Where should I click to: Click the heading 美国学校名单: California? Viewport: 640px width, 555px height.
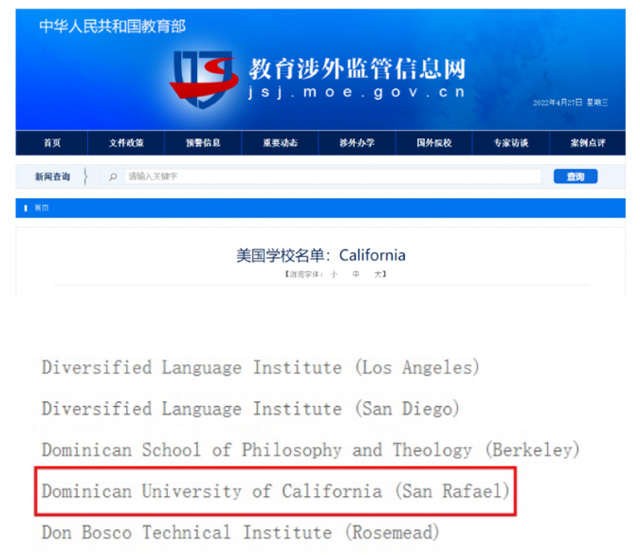pos(321,255)
